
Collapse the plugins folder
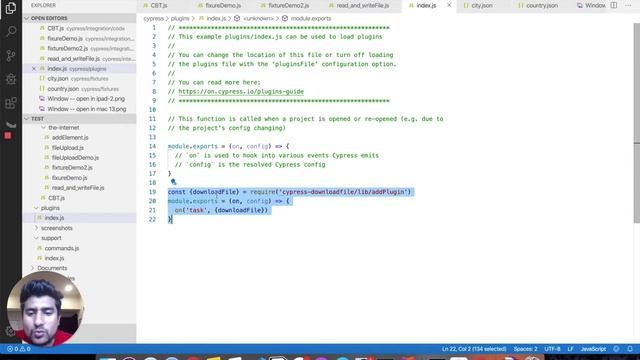tap(50, 208)
